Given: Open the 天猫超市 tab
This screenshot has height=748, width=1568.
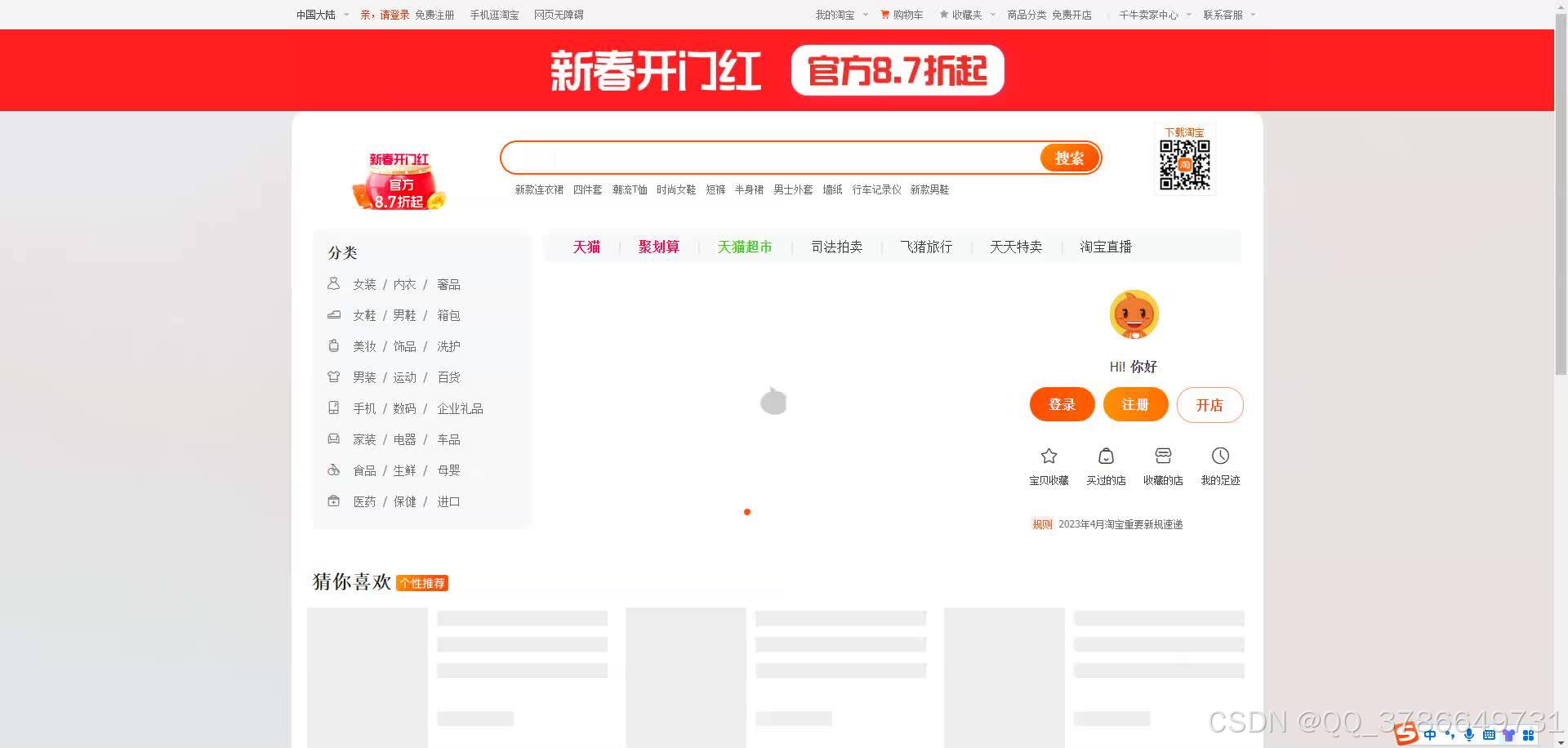Looking at the screenshot, I should point(745,247).
